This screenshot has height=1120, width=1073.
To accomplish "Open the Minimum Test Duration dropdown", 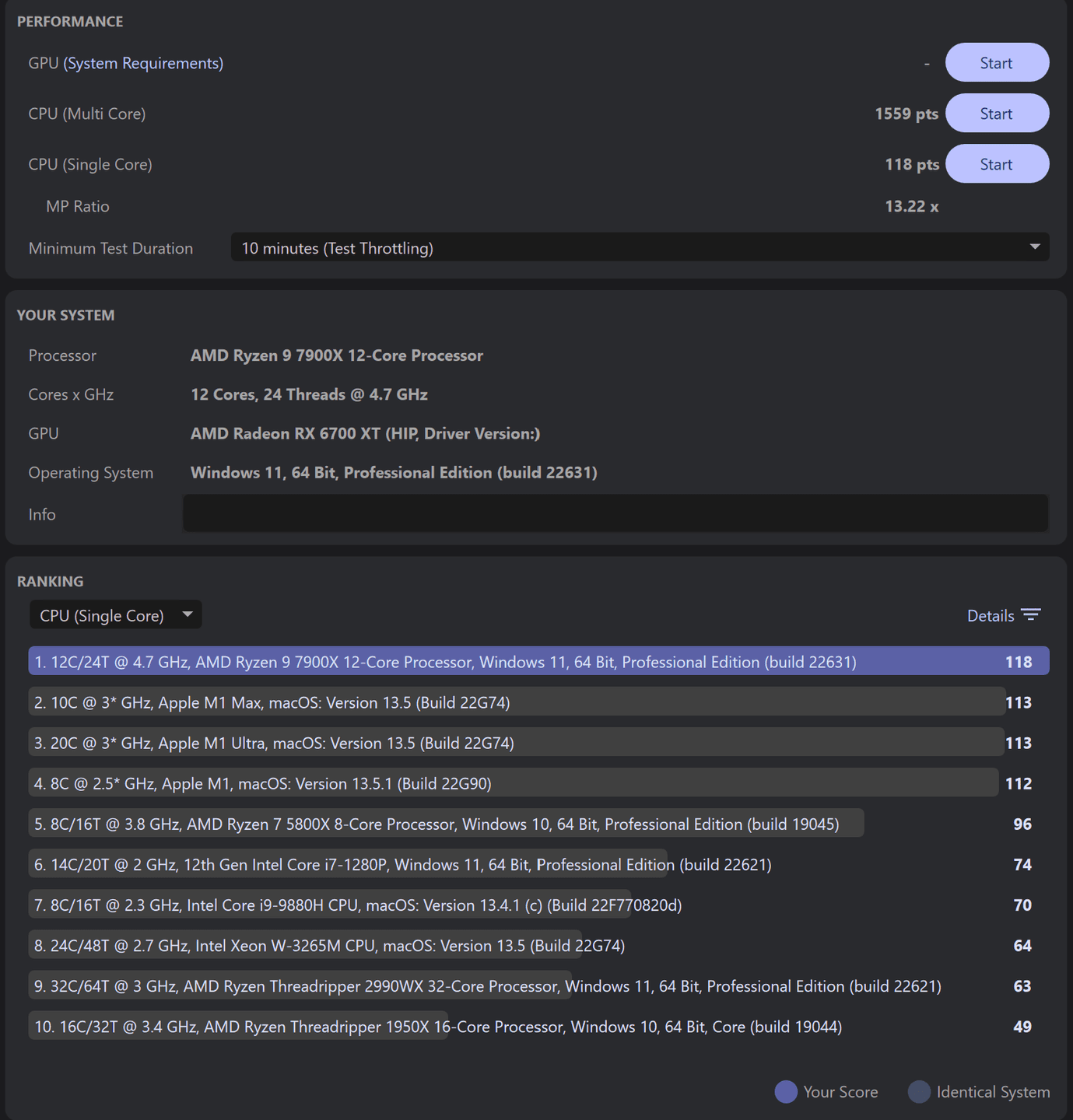I will (x=640, y=248).
